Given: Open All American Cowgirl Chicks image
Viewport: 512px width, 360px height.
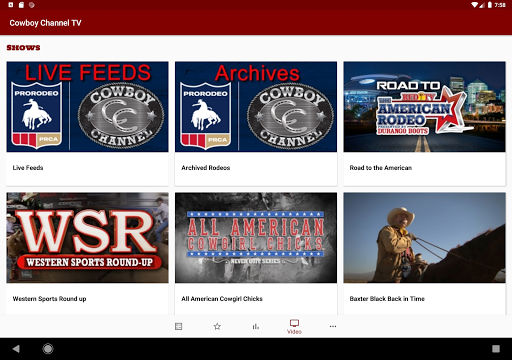Looking at the screenshot, I should point(256,238).
